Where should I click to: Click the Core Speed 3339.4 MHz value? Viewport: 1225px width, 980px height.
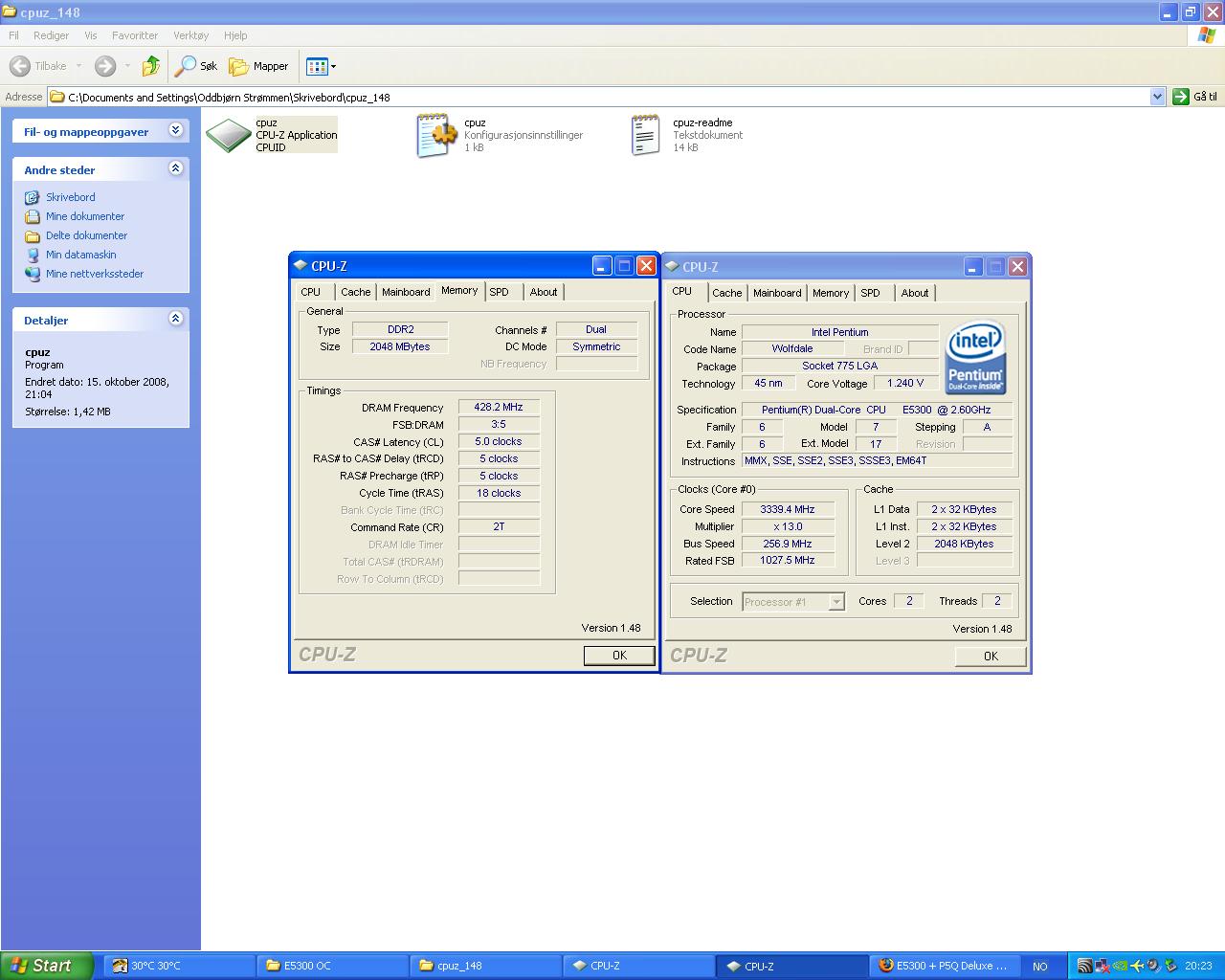(788, 509)
